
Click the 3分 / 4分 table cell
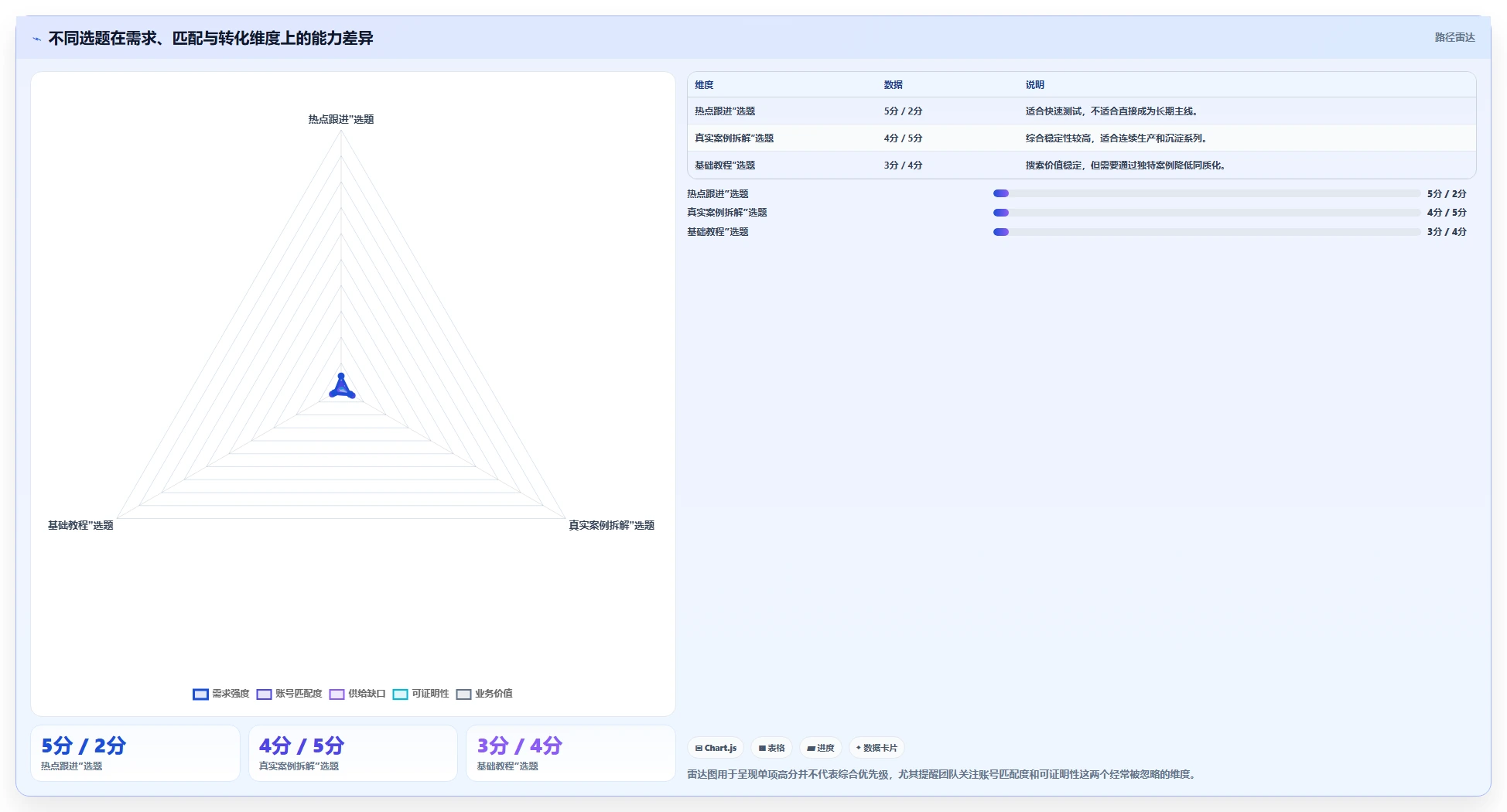(x=903, y=165)
